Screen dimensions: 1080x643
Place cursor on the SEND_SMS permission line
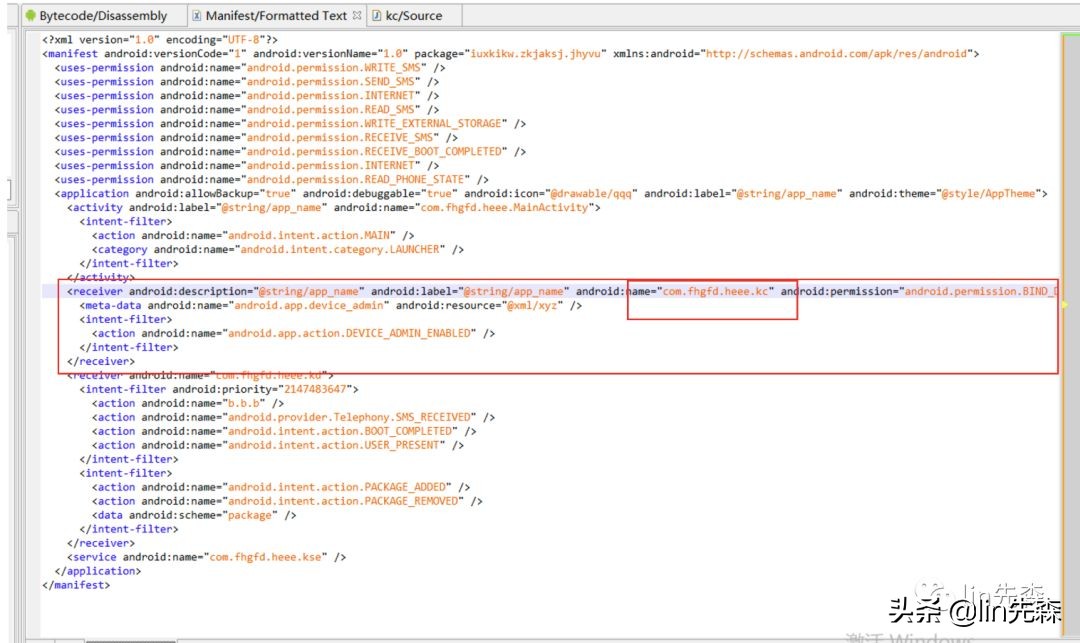(x=331, y=82)
